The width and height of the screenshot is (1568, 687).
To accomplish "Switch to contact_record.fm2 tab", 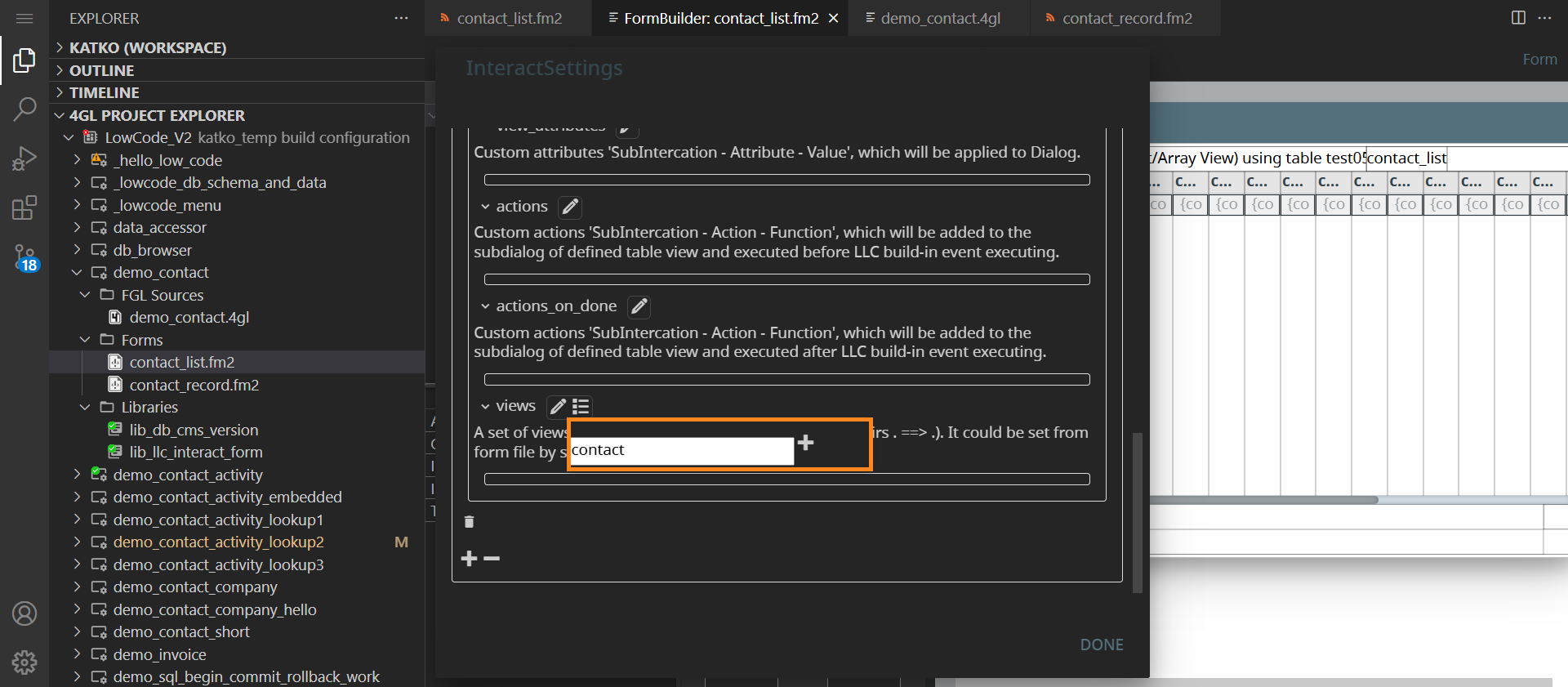I will (x=1126, y=18).
